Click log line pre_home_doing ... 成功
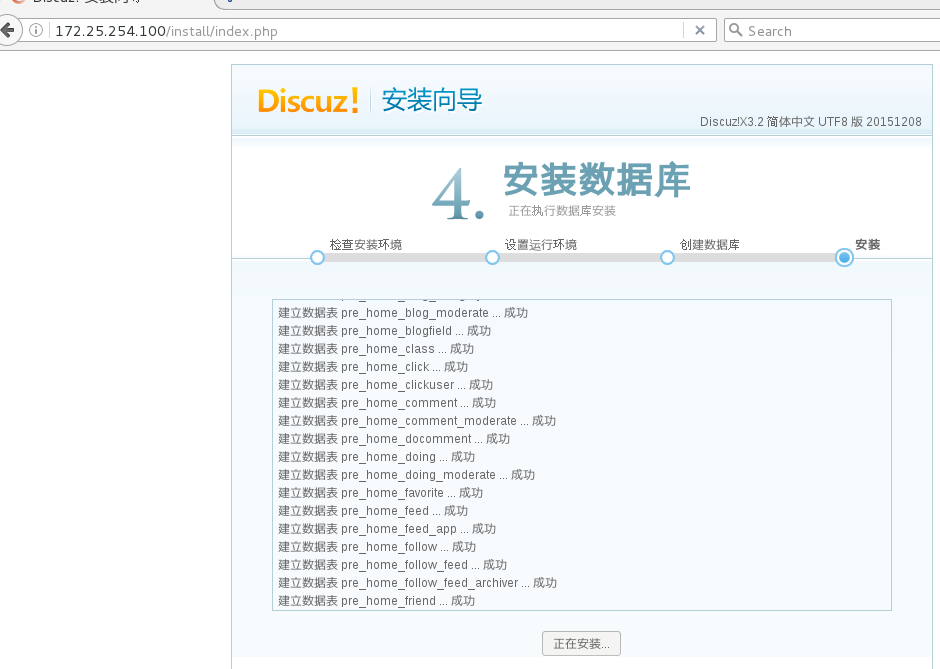The height and width of the screenshot is (669, 940). (376, 457)
